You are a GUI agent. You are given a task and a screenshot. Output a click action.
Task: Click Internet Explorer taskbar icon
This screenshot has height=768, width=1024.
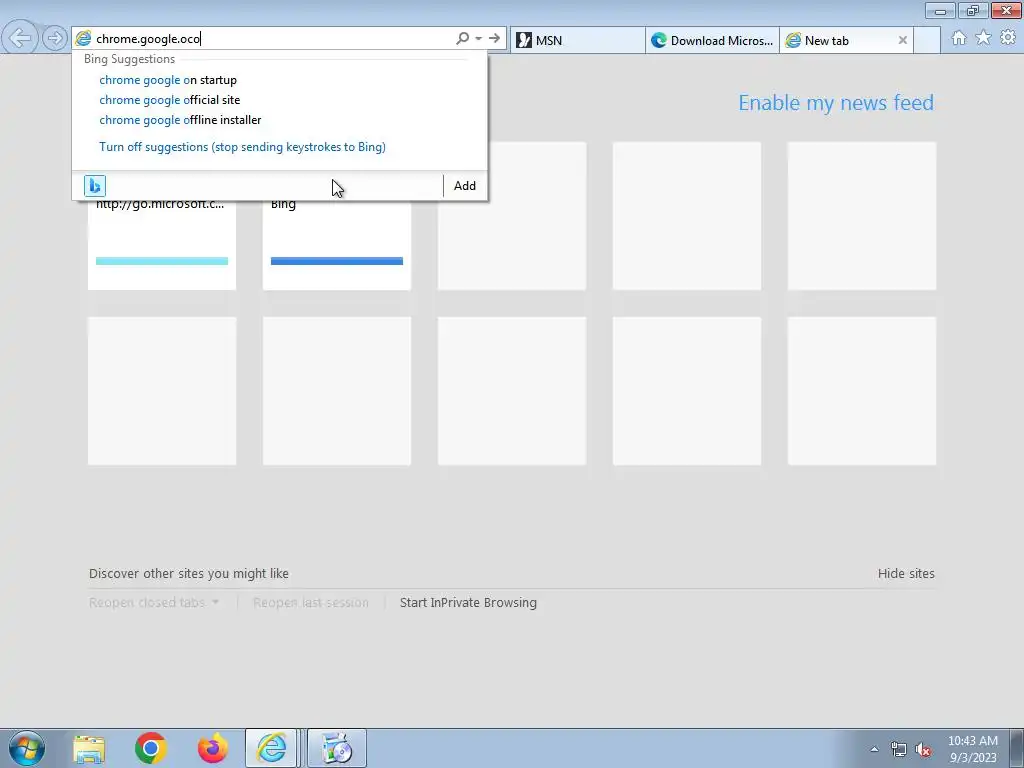pos(271,748)
